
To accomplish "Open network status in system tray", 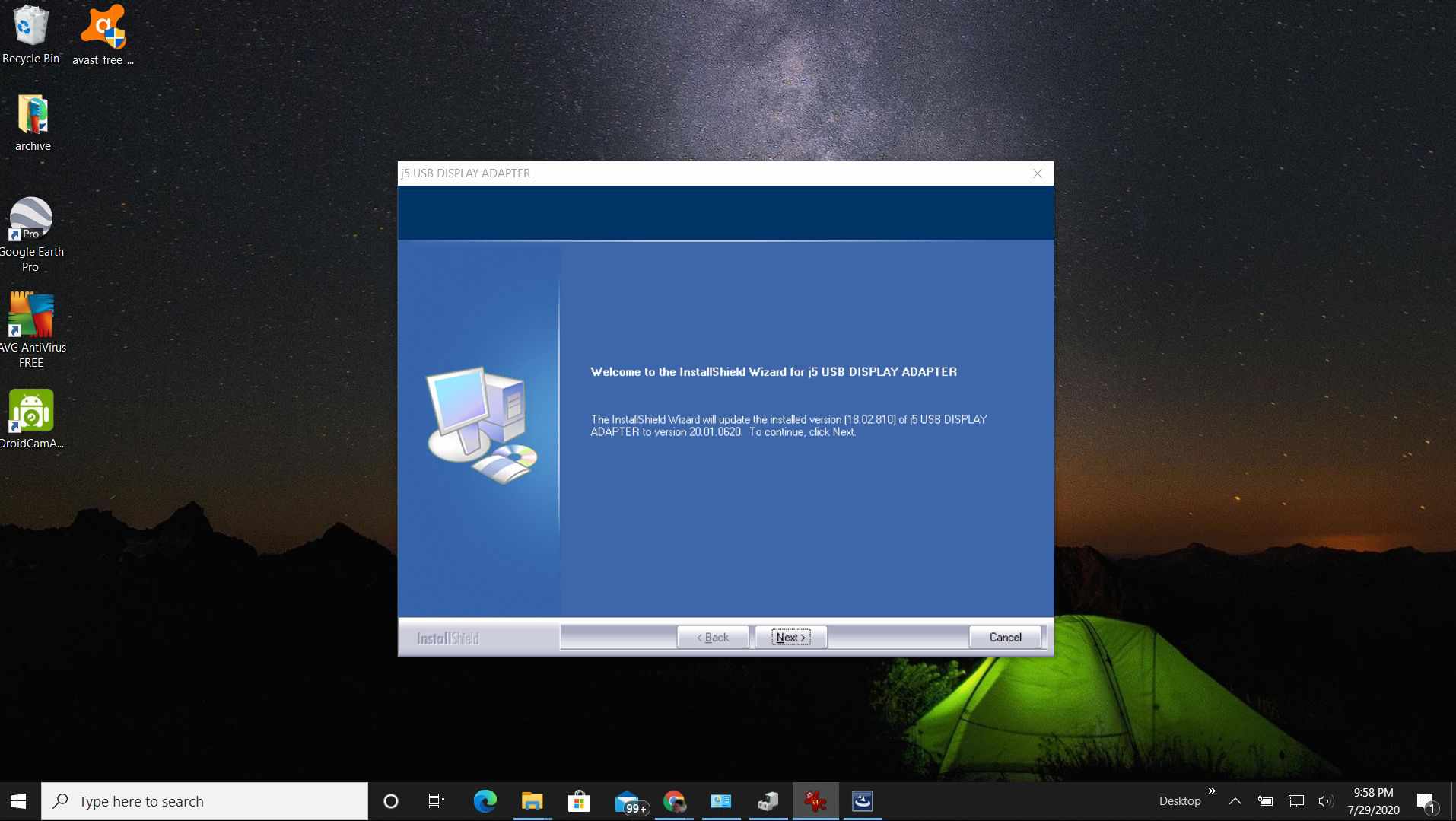I will click(1296, 801).
